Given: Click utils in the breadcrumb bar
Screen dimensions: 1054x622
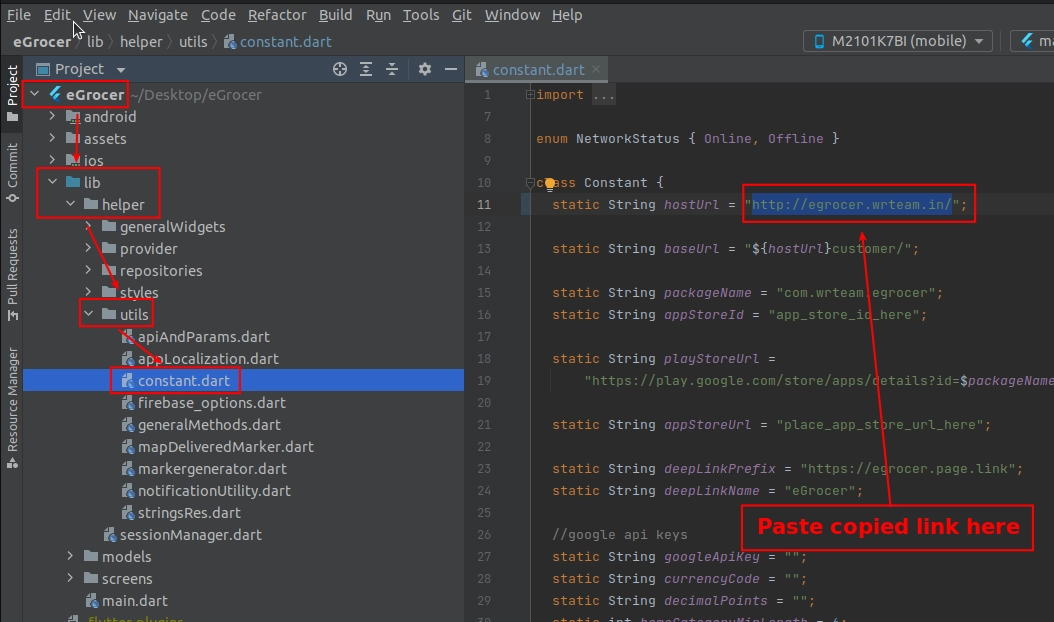Looking at the screenshot, I should click(193, 42).
